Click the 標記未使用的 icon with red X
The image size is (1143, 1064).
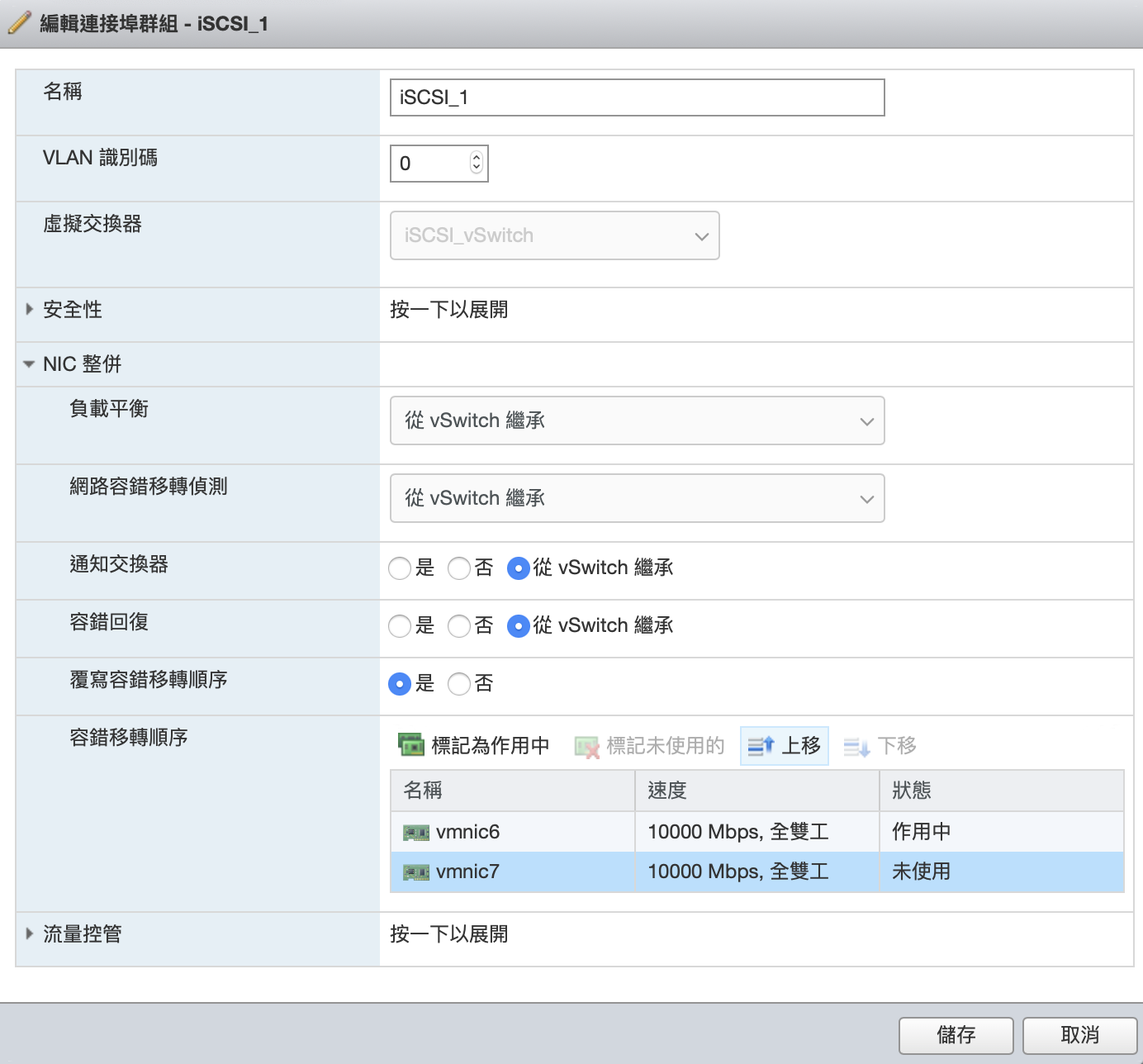pyautogui.click(x=586, y=747)
